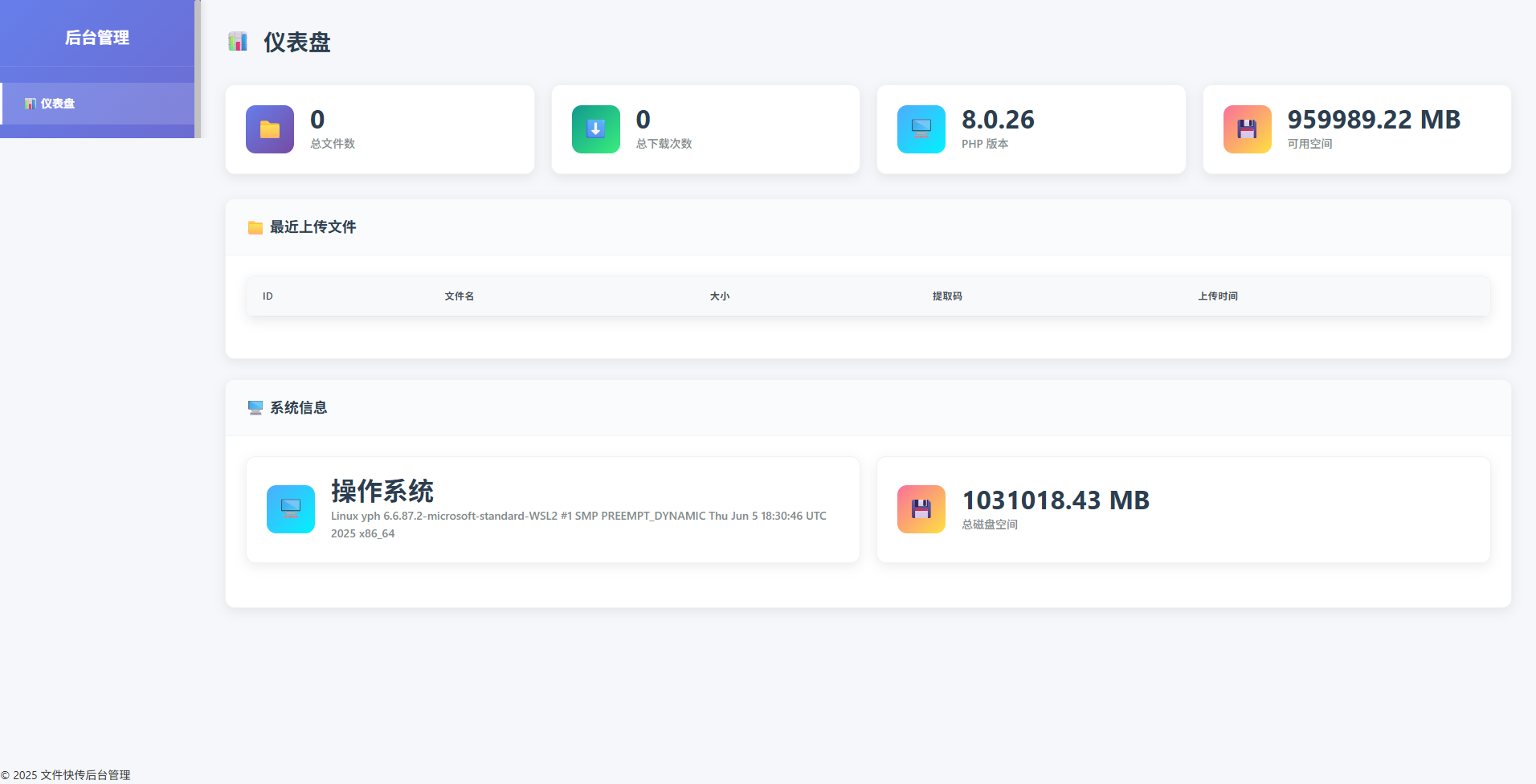This screenshot has width=1536, height=784.
Task: Click the folder icon next to 最近上传文件
Action: tap(255, 227)
